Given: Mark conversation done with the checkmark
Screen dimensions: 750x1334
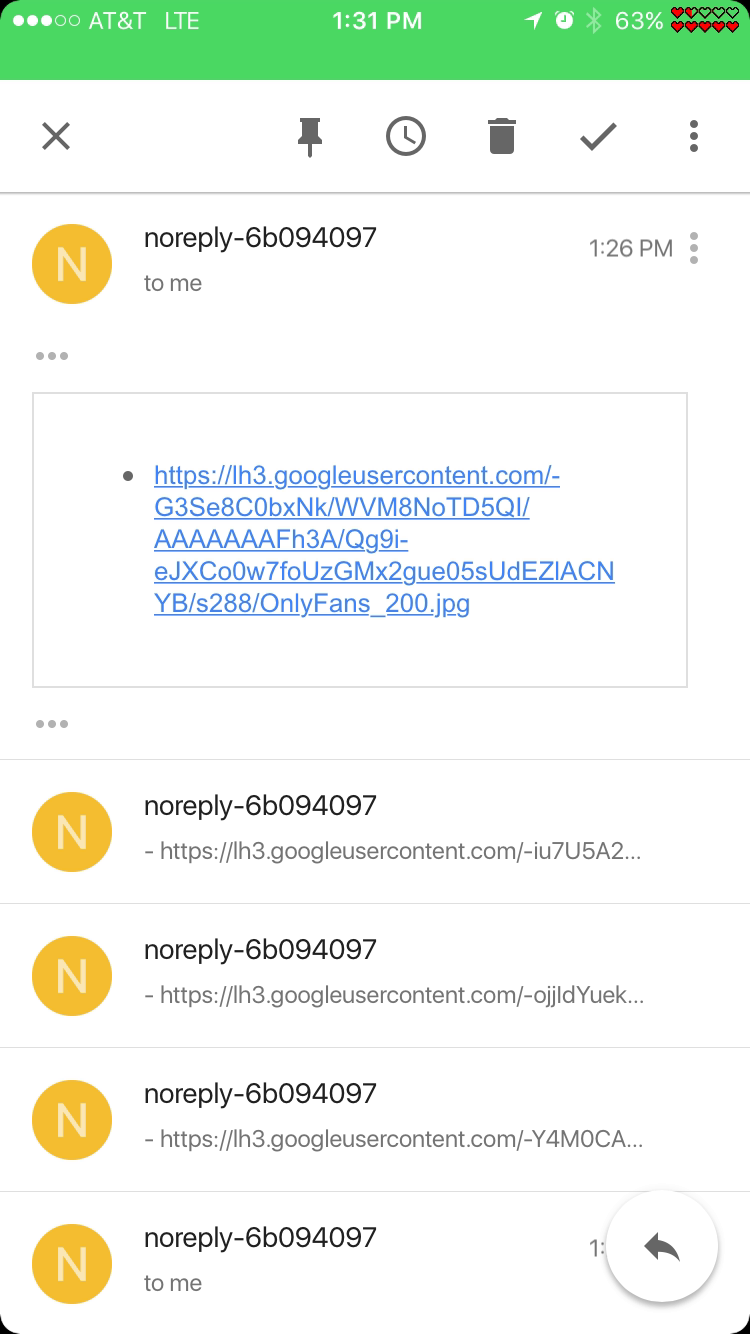Looking at the screenshot, I should click(598, 136).
